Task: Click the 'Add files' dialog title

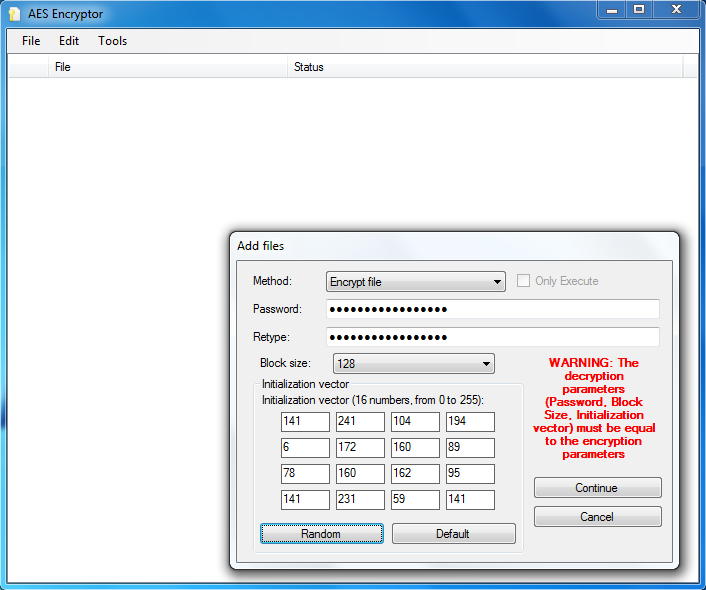Action: pyautogui.click(x=261, y=246)
